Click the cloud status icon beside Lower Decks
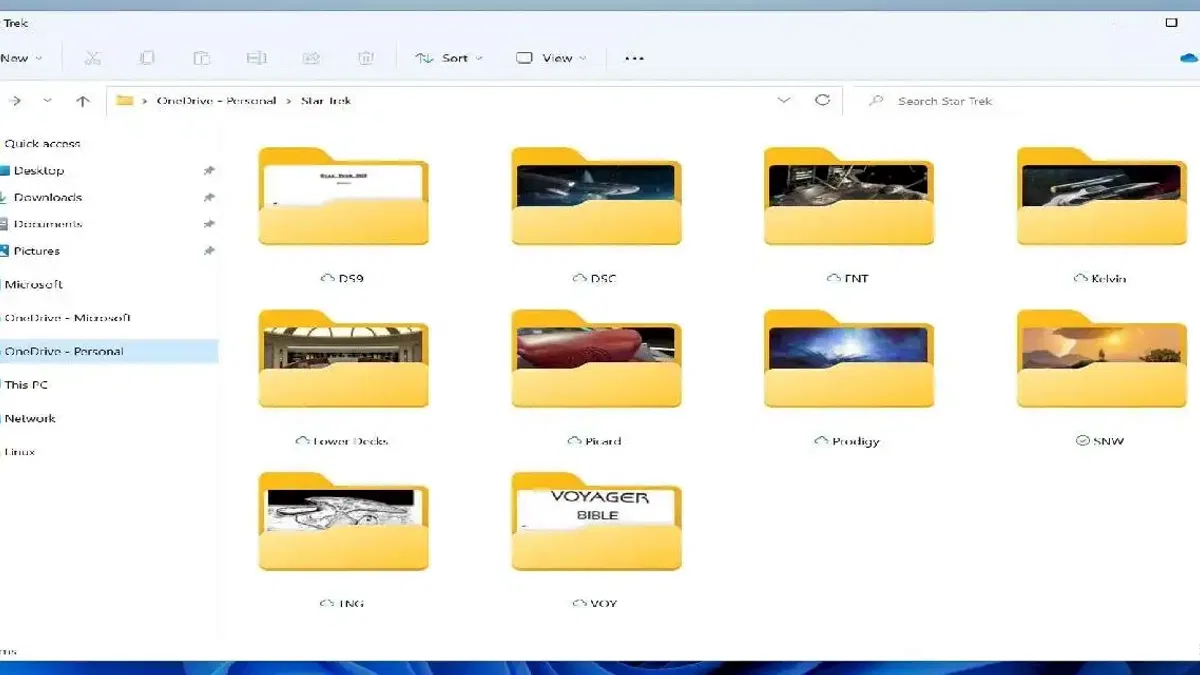Screen dimensions: 1200x675 tap(303, 440)
